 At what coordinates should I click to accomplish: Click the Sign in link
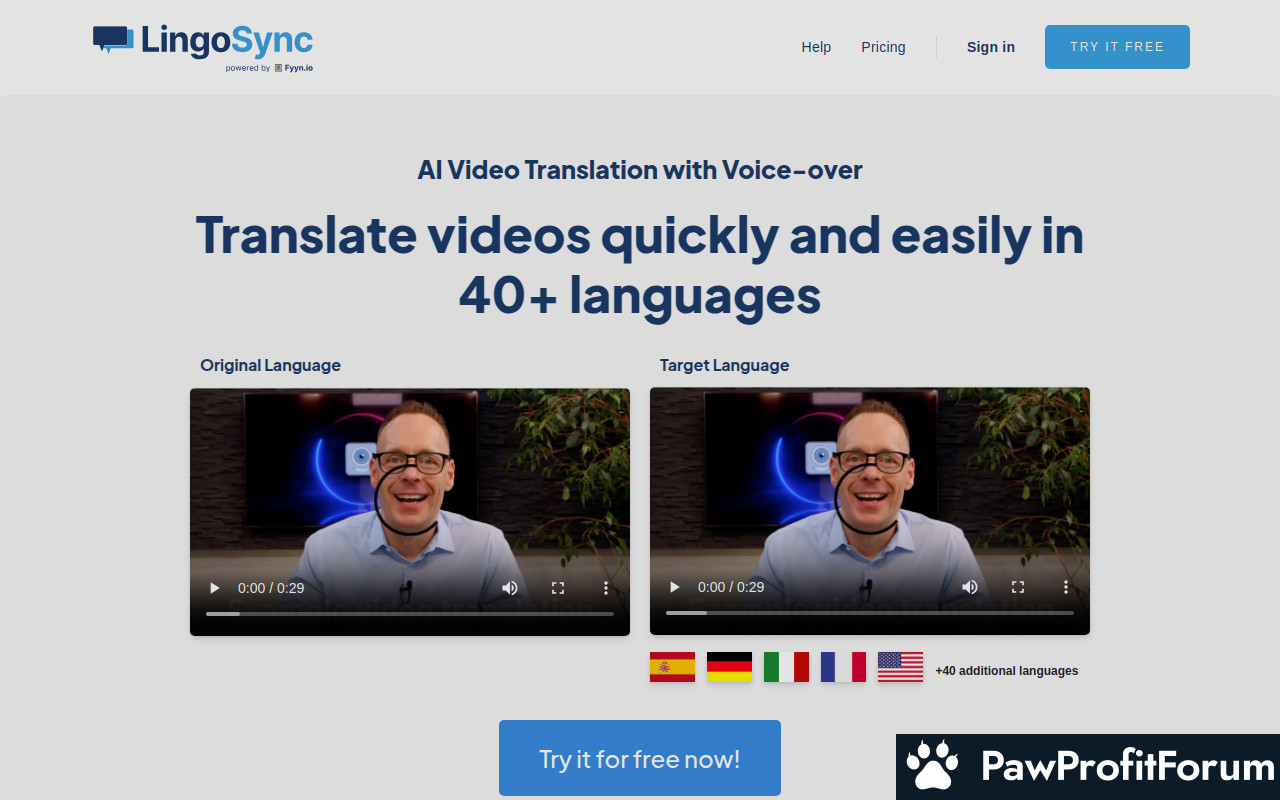point(990,47)
